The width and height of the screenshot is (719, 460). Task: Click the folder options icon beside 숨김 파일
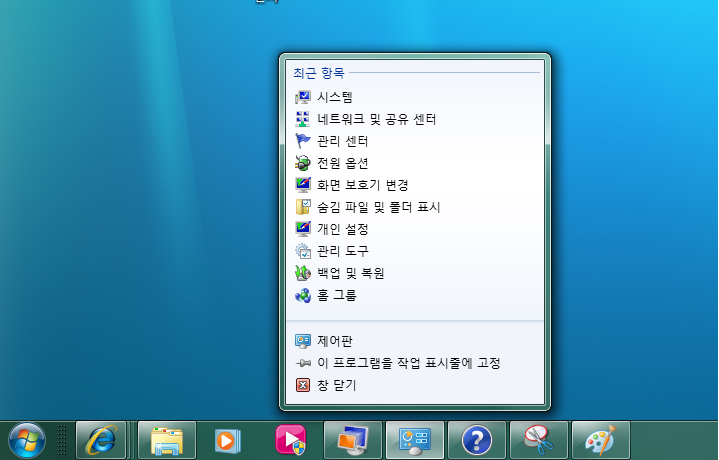tap(303, 207)
